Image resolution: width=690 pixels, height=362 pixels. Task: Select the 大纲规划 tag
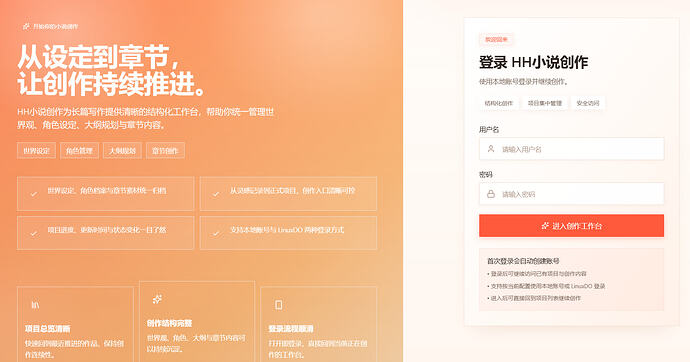click(122, 150)
